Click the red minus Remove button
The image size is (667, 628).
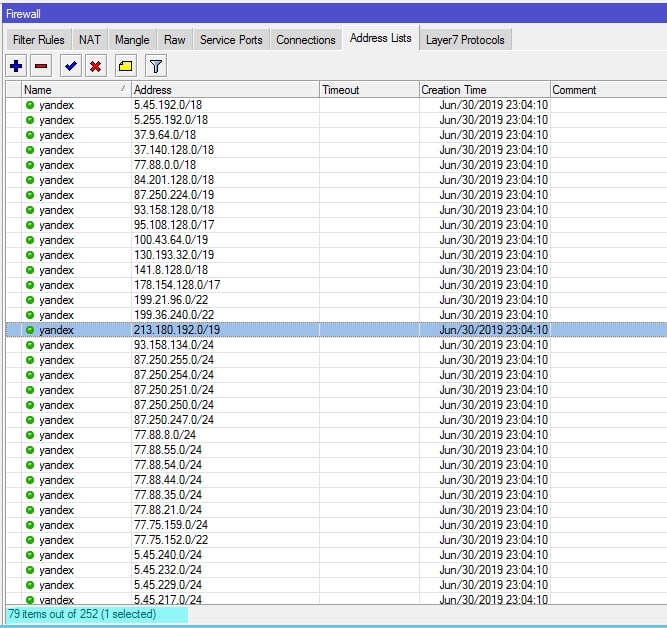[x=41, y=66]
